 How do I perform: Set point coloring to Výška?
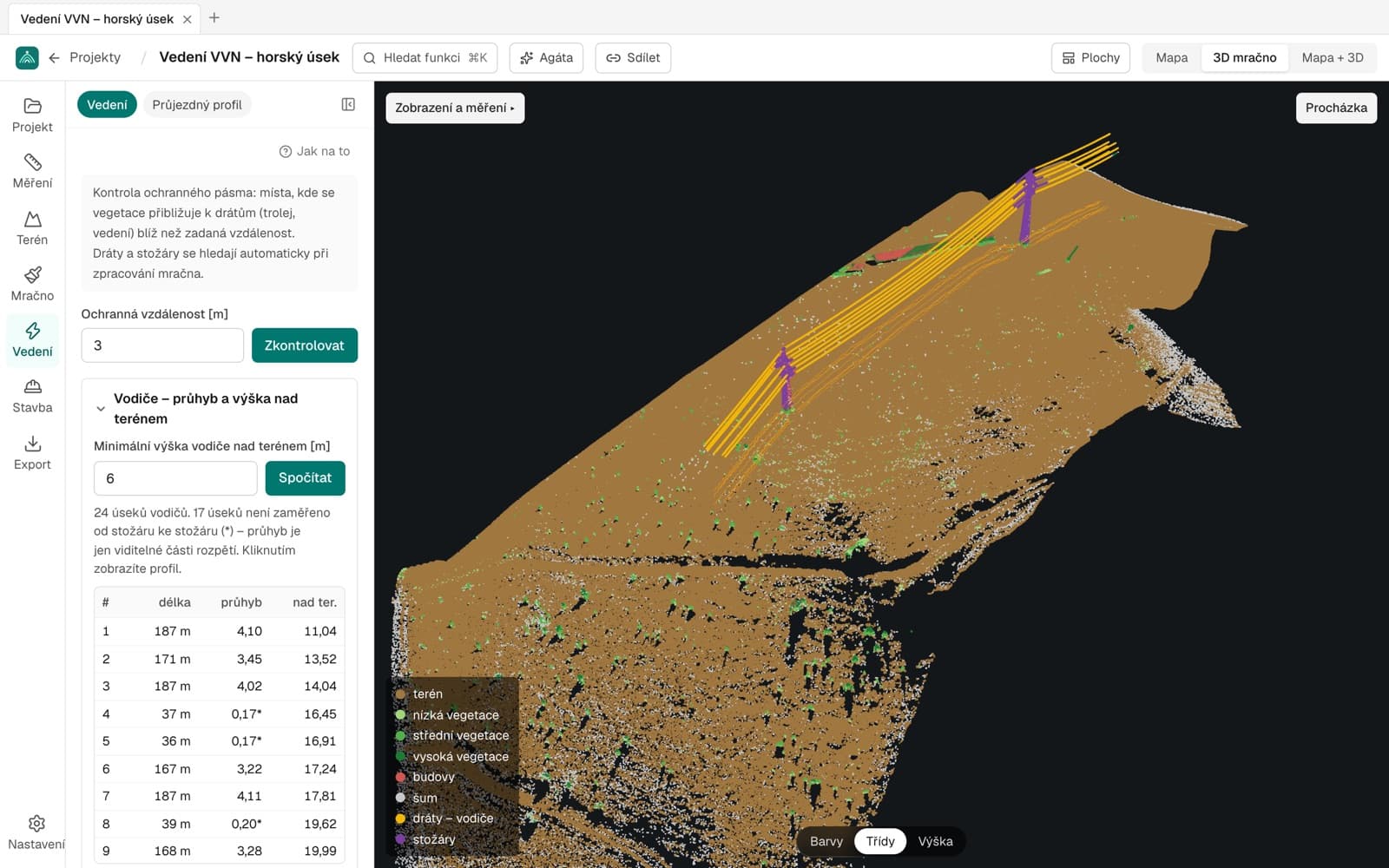coord(935,841)
